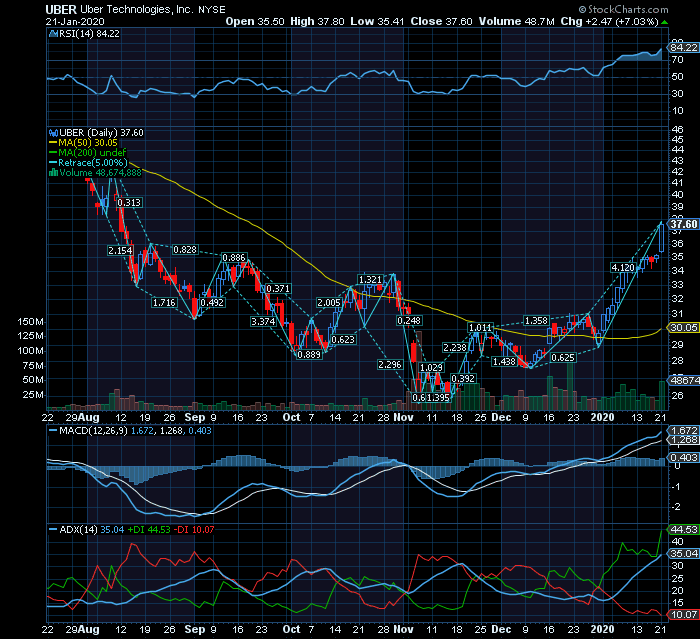Click the 2.154 retrace label
700x639 pixels.
coord(120,251)
